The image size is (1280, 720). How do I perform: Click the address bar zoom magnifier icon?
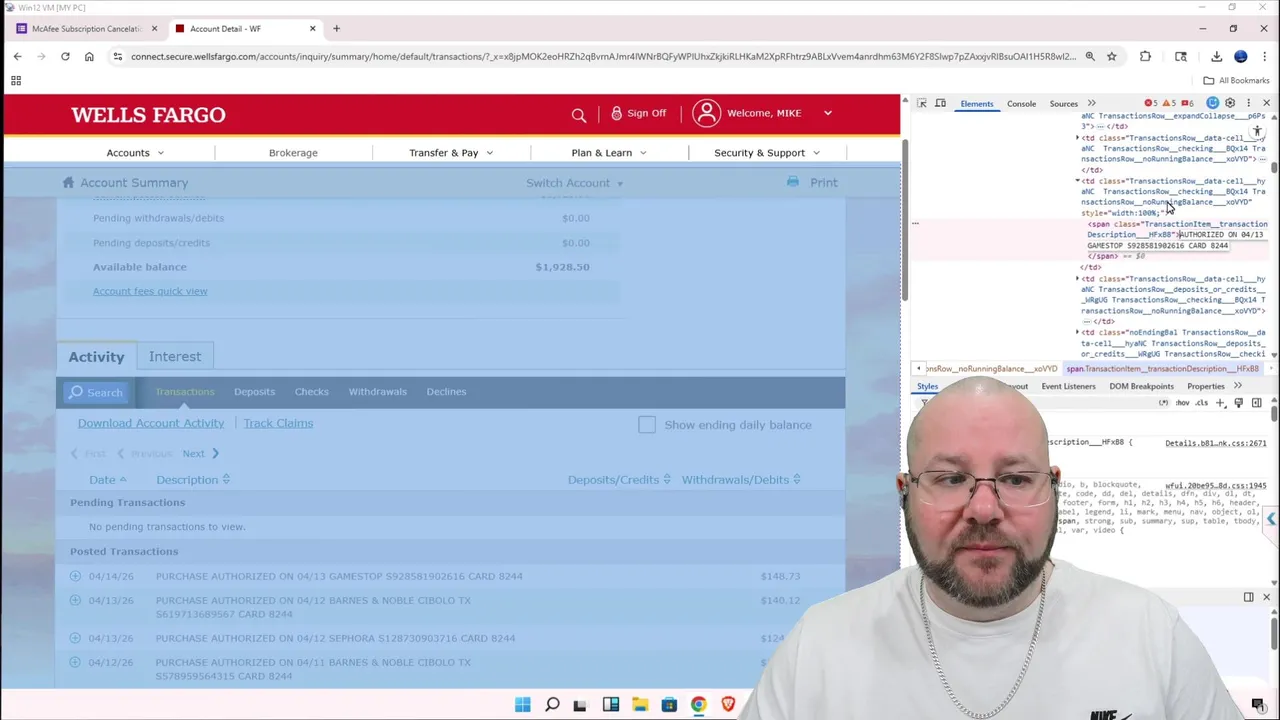point(1090,57)
